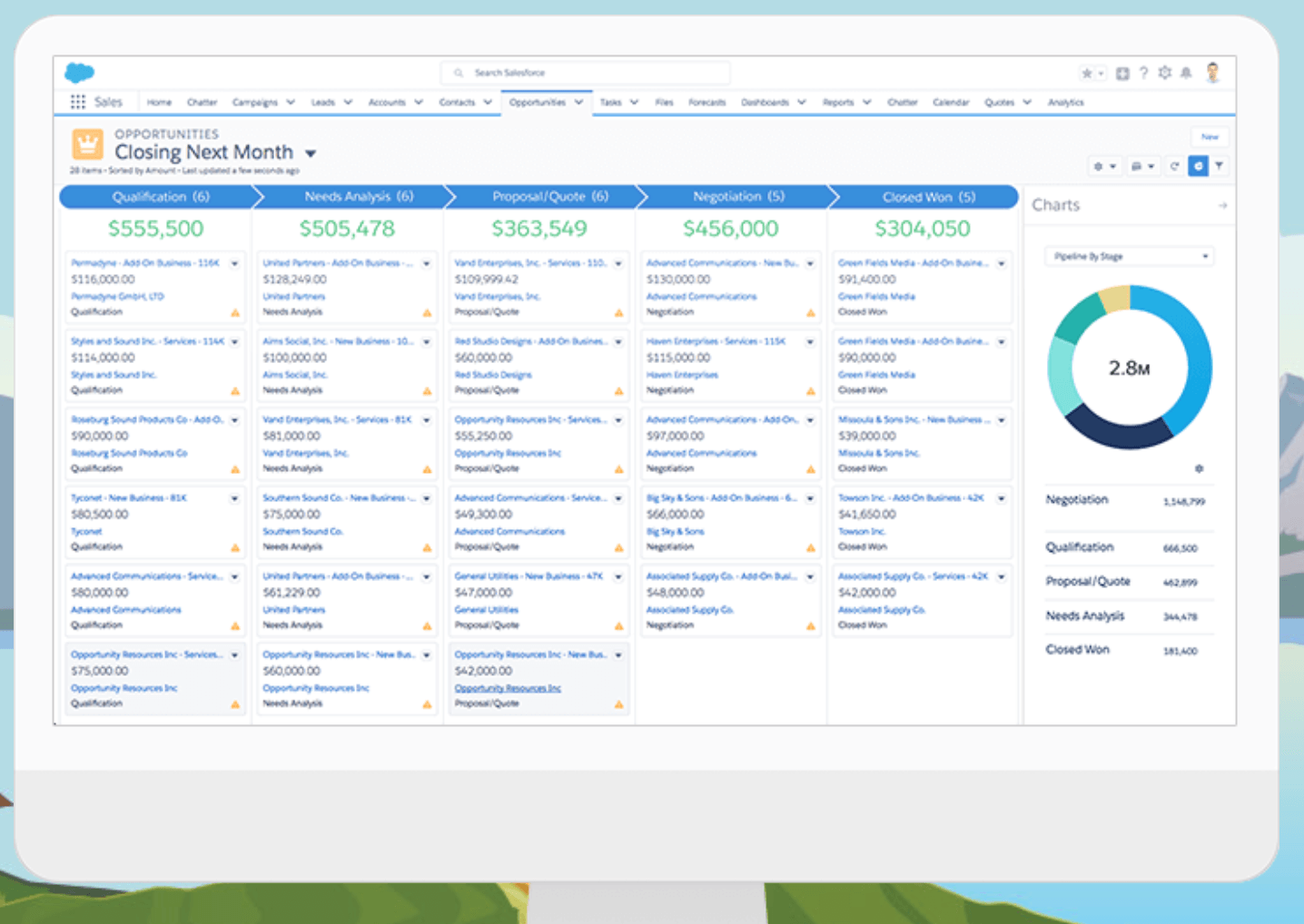Open Pipeline By Stage chart dropdown
Viewport: 1304px width, 924px height.
(x=1129, y=257)
